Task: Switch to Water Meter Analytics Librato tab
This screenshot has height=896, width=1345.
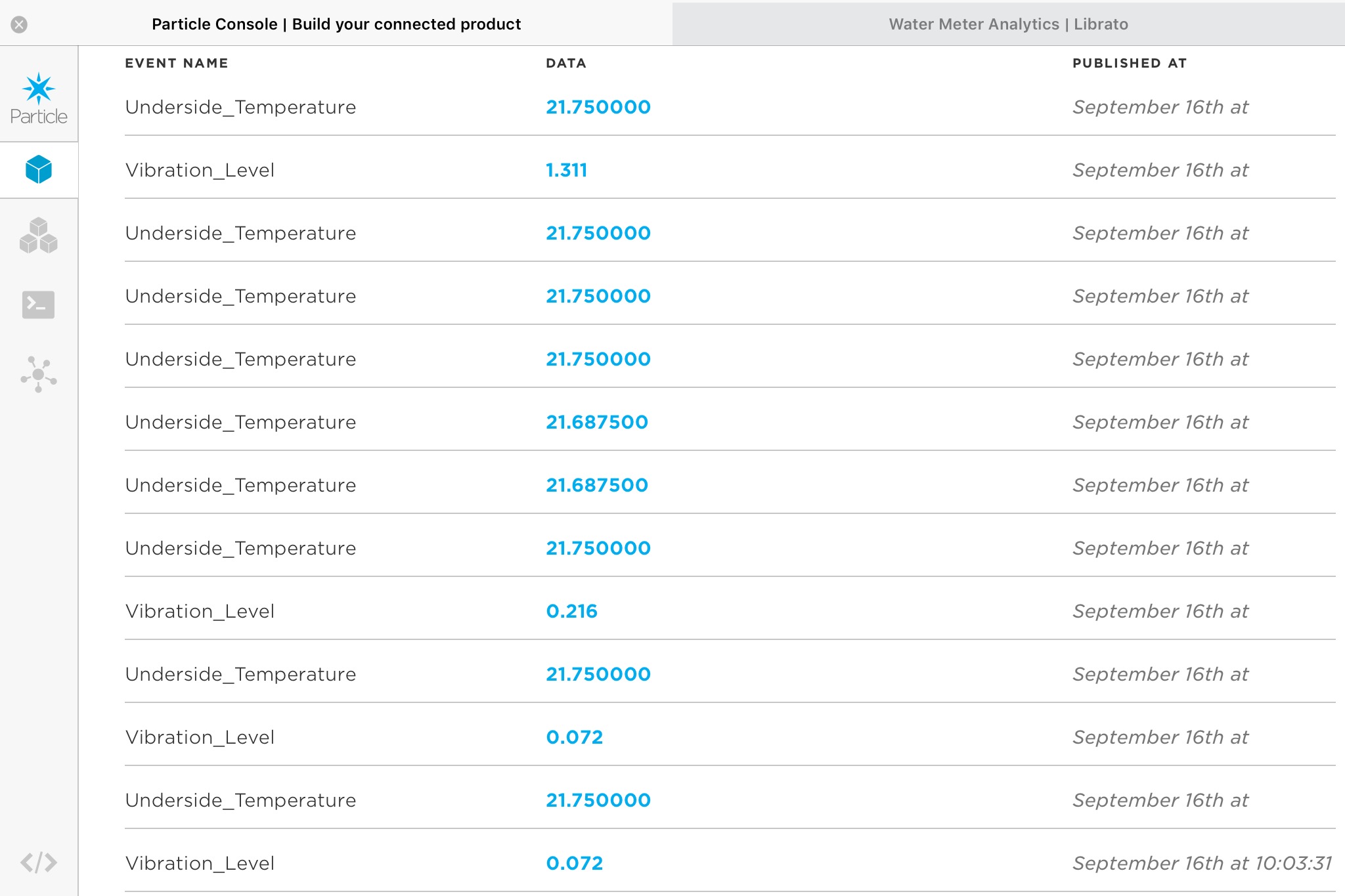Action: point(1008,24)
